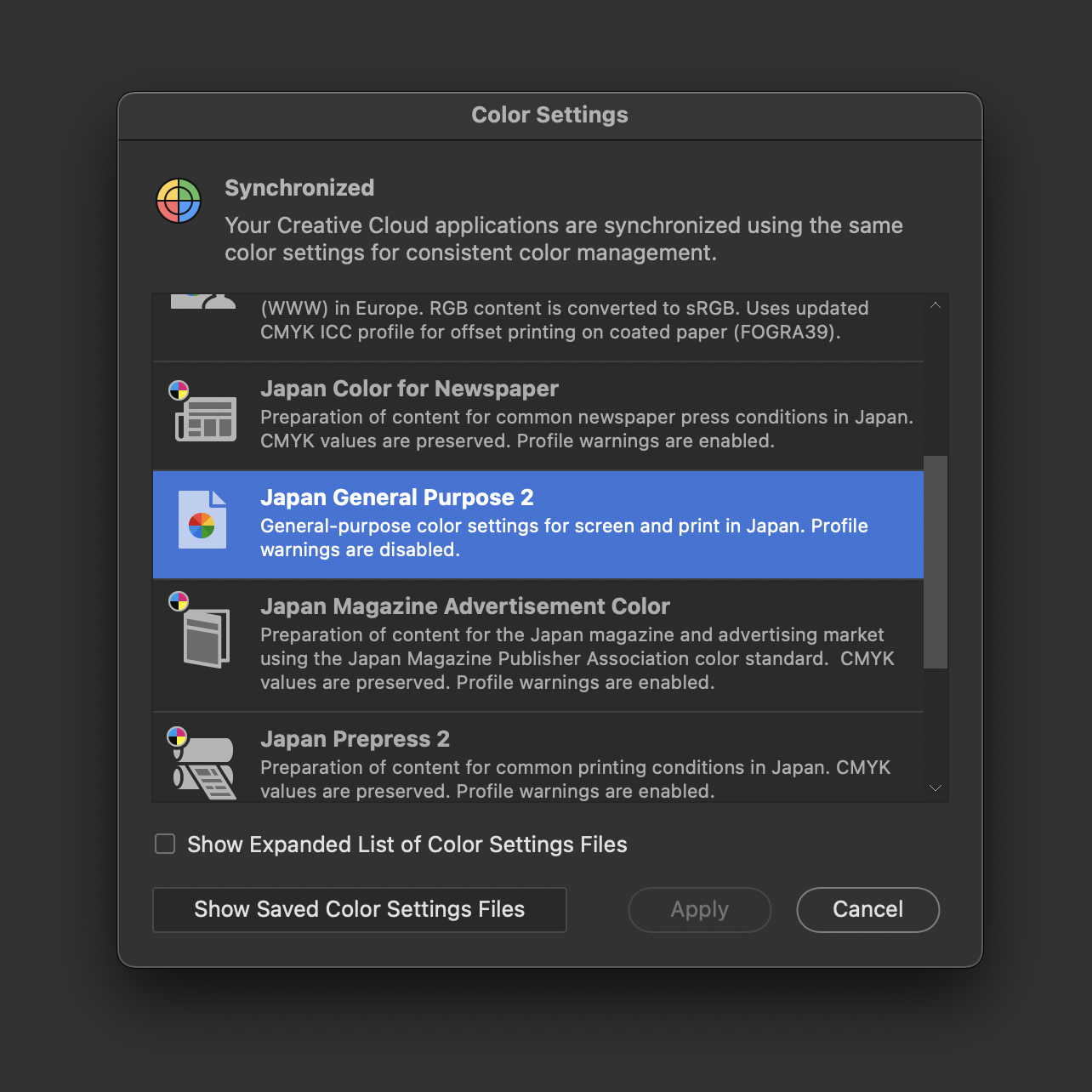Select the Japan Color for Newspaper icon

(x=203, y=412)
